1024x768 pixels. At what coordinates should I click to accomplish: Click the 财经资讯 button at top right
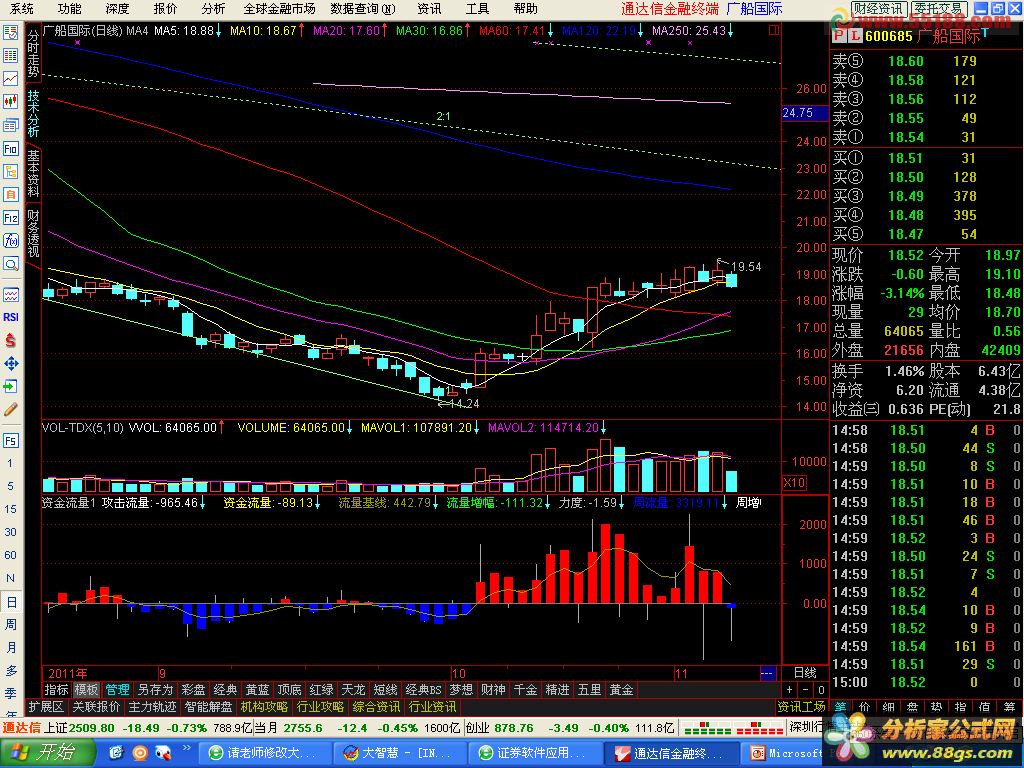(878, 8)
